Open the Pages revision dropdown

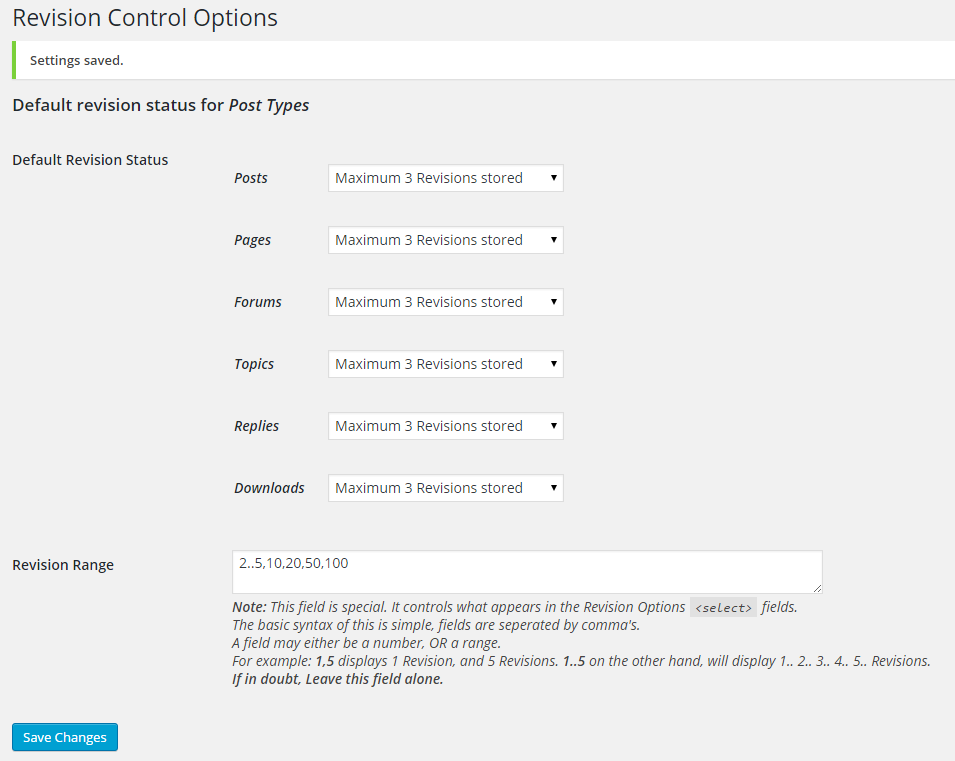pos(446,240)
